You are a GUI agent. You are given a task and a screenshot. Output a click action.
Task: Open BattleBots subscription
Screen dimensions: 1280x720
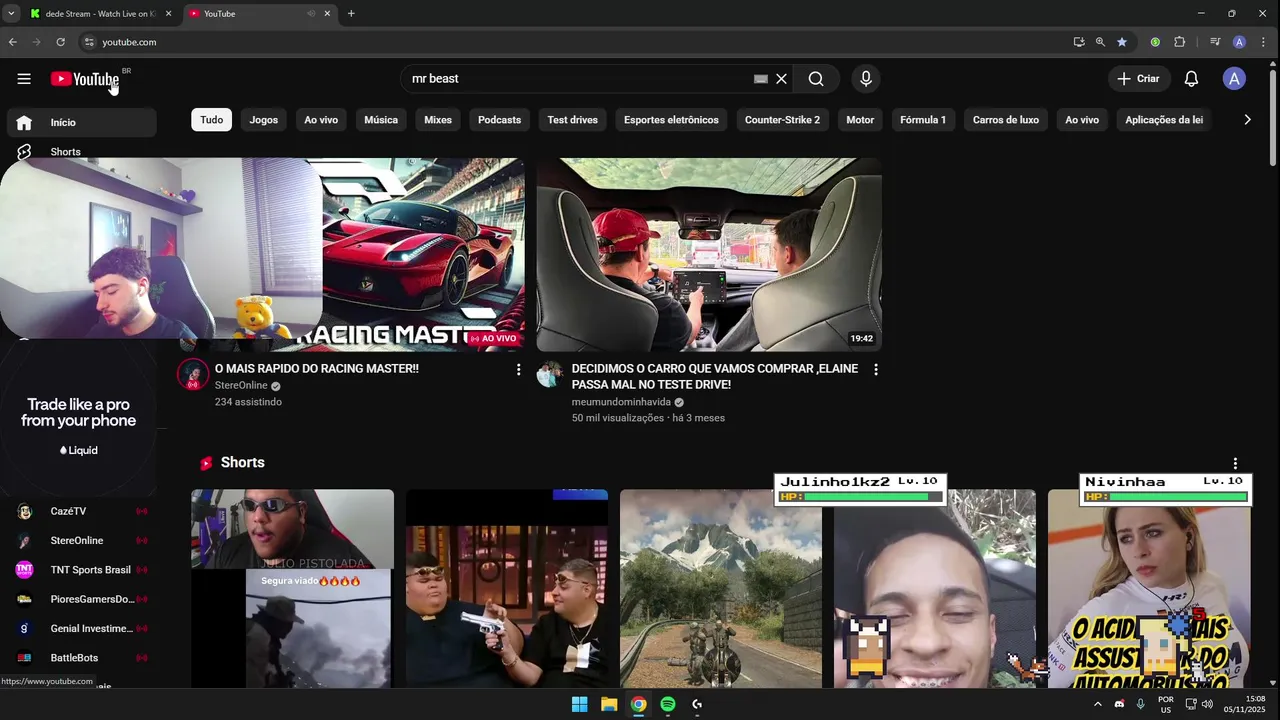click(82, 658)
